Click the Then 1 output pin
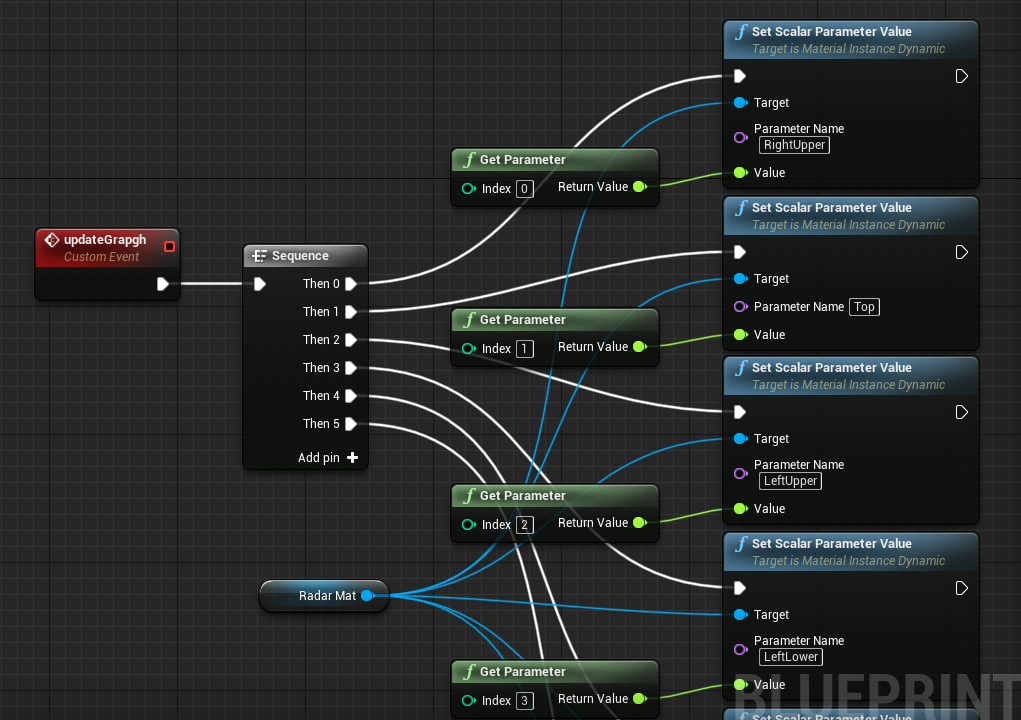This screenshot has width=1021, height=720. [x=351, y=312]
